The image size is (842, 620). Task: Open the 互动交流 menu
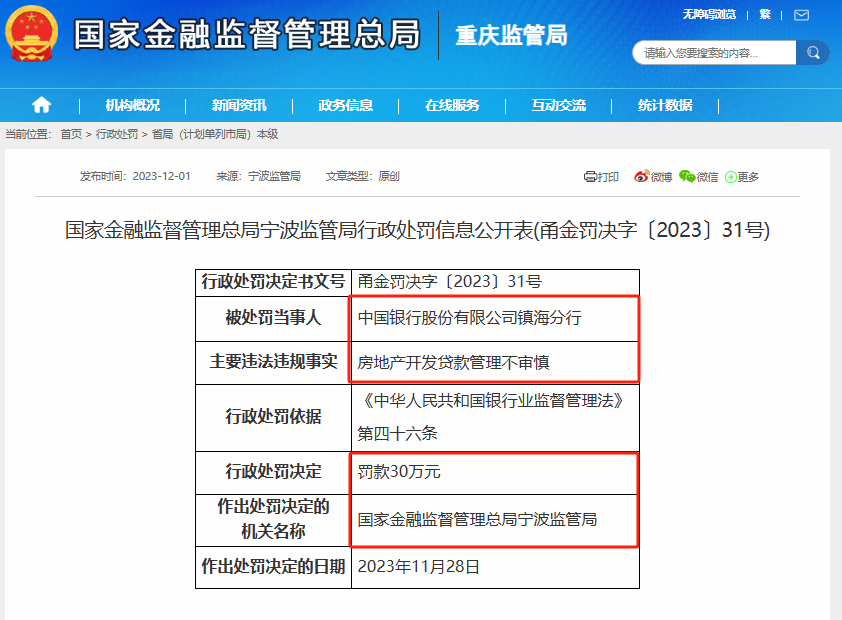pos(558,105)
